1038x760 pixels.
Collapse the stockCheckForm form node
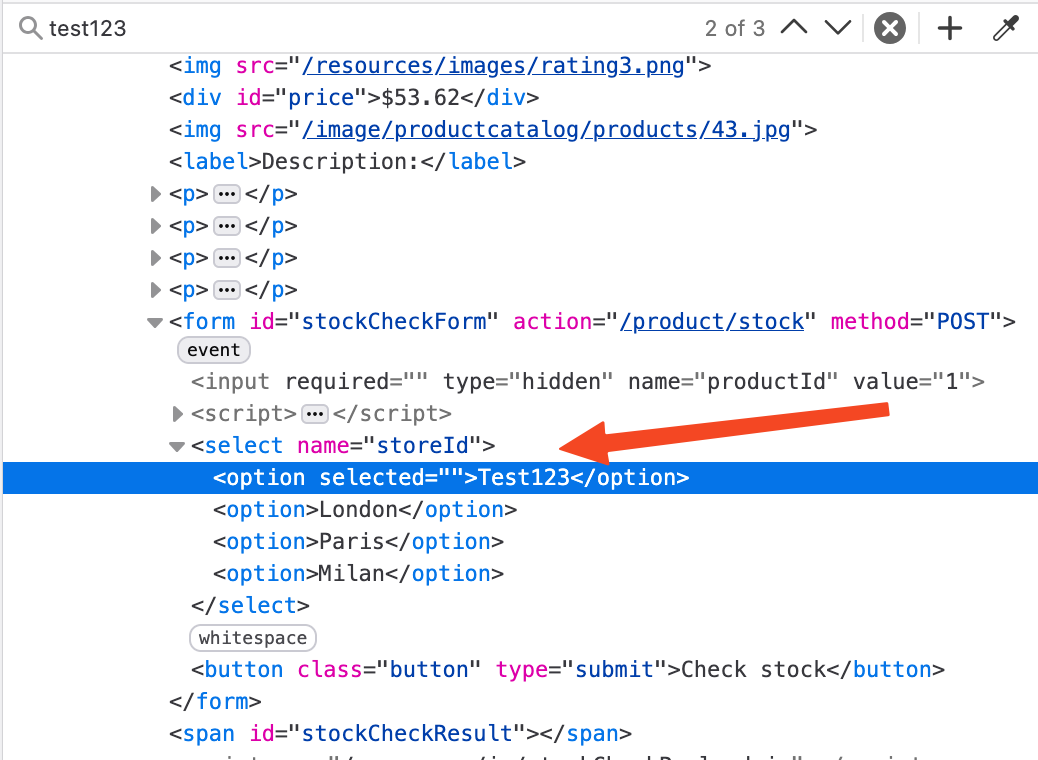155,322
